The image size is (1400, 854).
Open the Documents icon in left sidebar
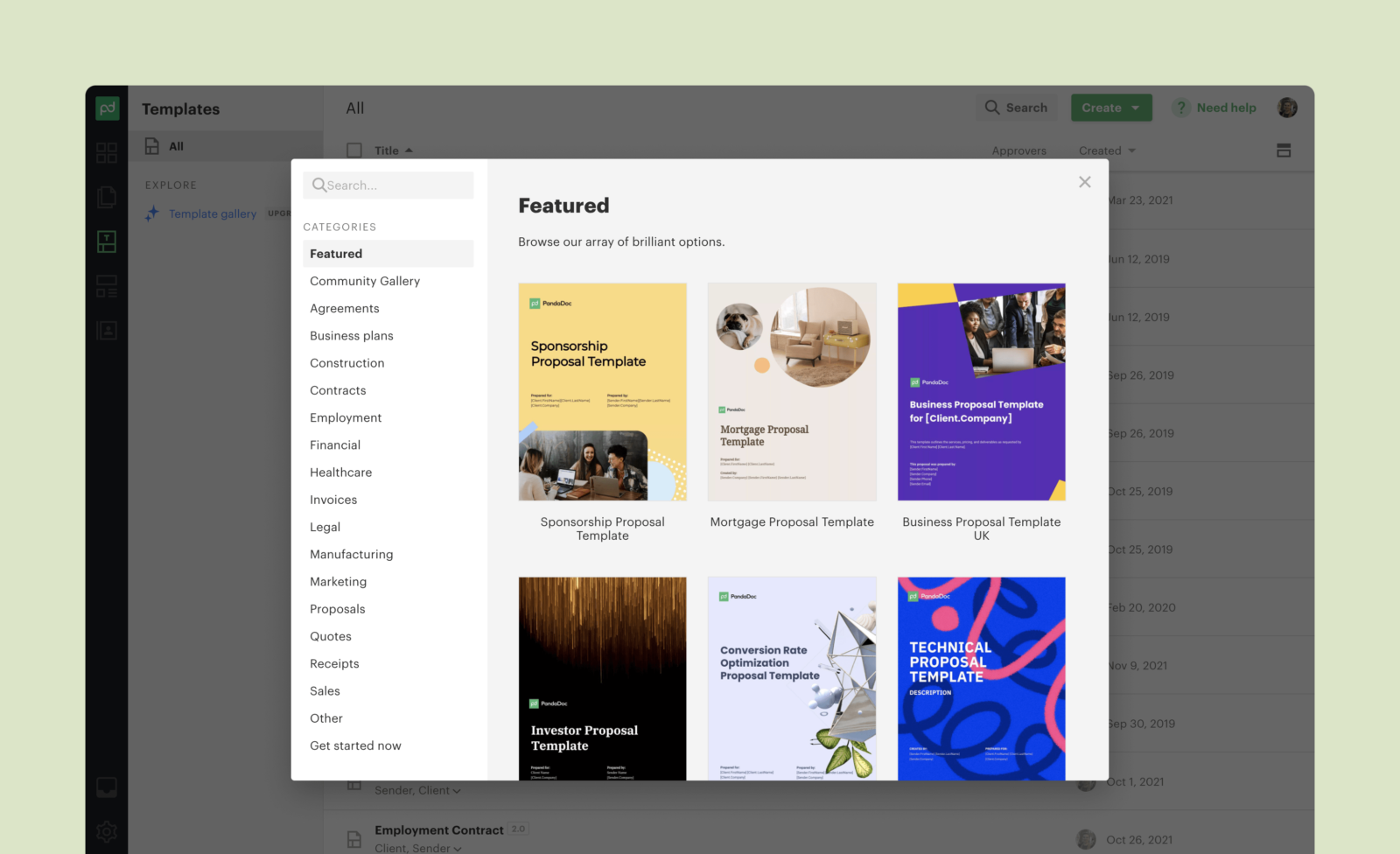click(x=107, y=197)
